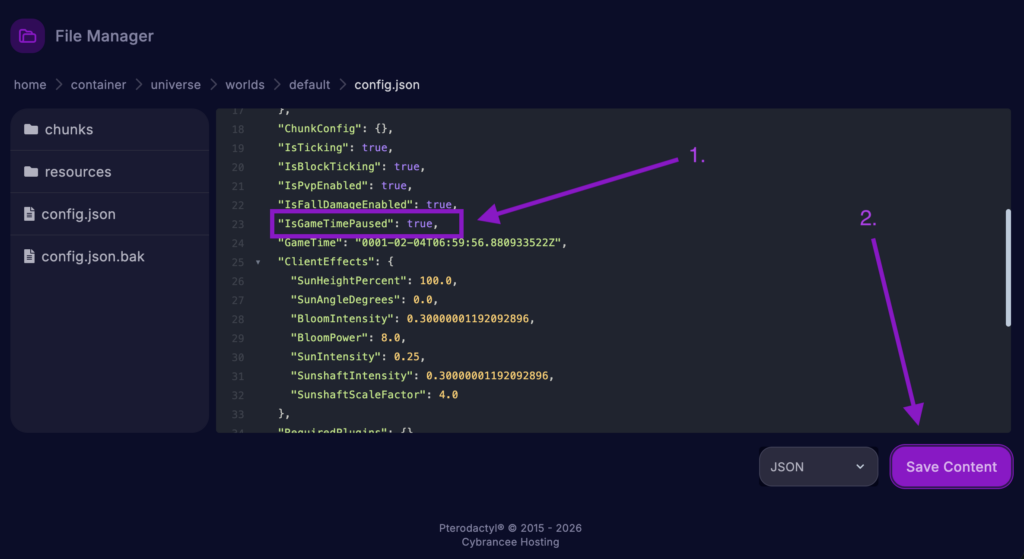This screenshot has width=1024, height=559.
Task: Go to home in breadcrumb
Action: pos(30,85)
